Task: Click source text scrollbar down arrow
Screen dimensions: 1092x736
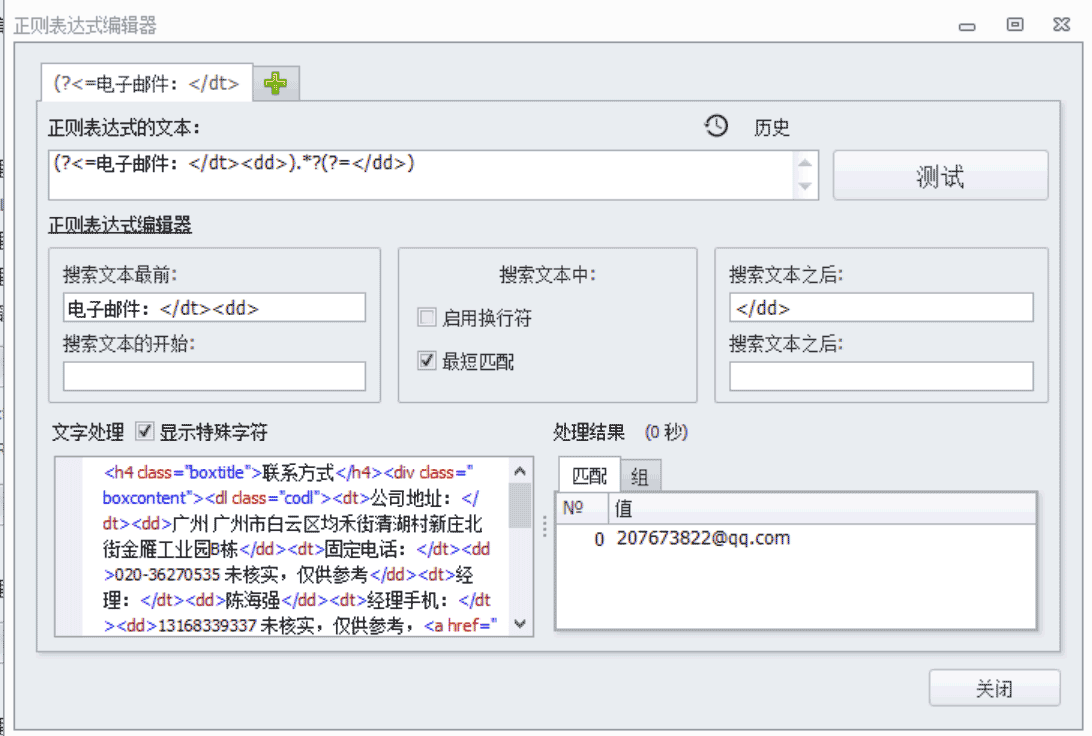Action: coord(520,624)
